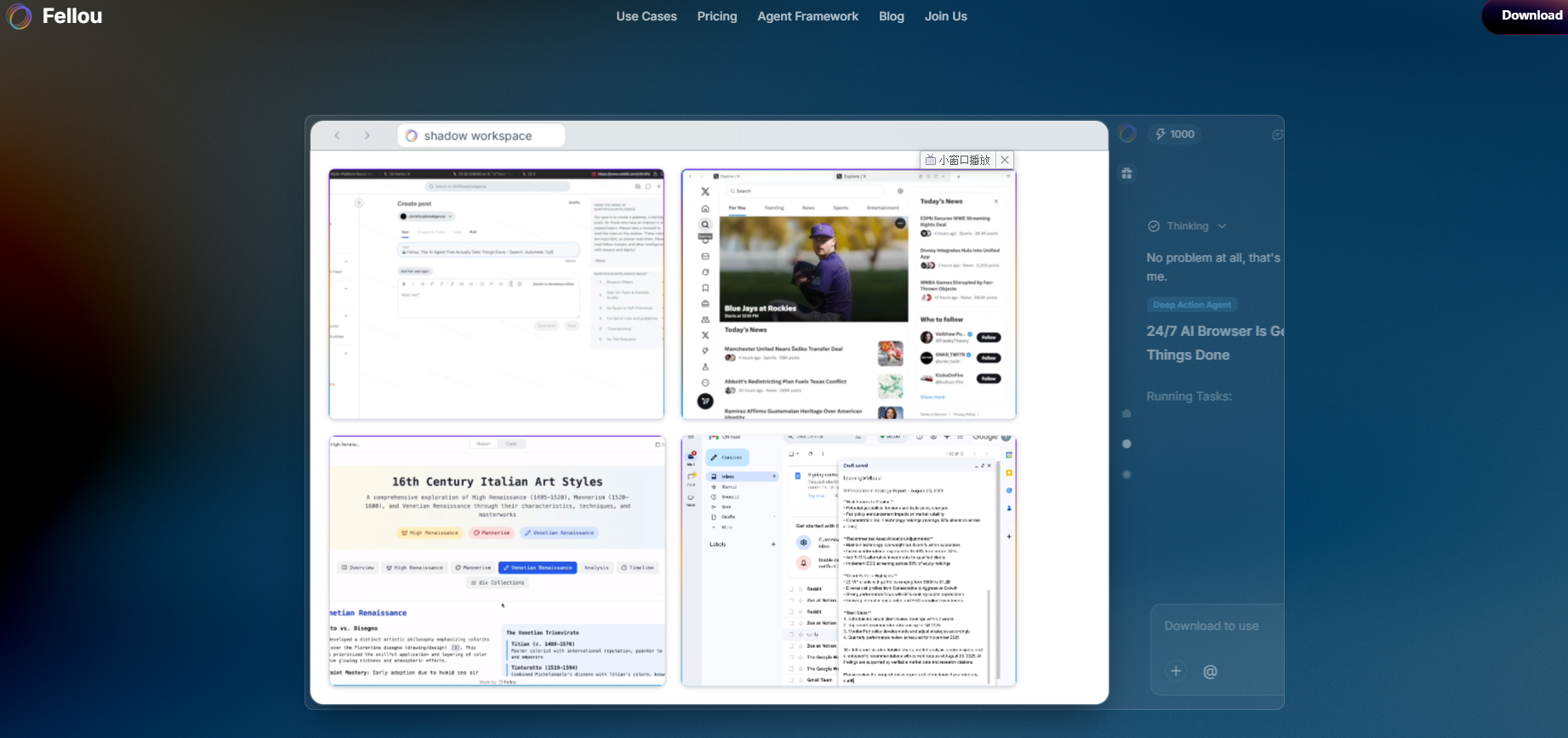1568x738 pixels.
Task: Click the 1000 lightning credits badge
Action: click(x=1175, y=134)
